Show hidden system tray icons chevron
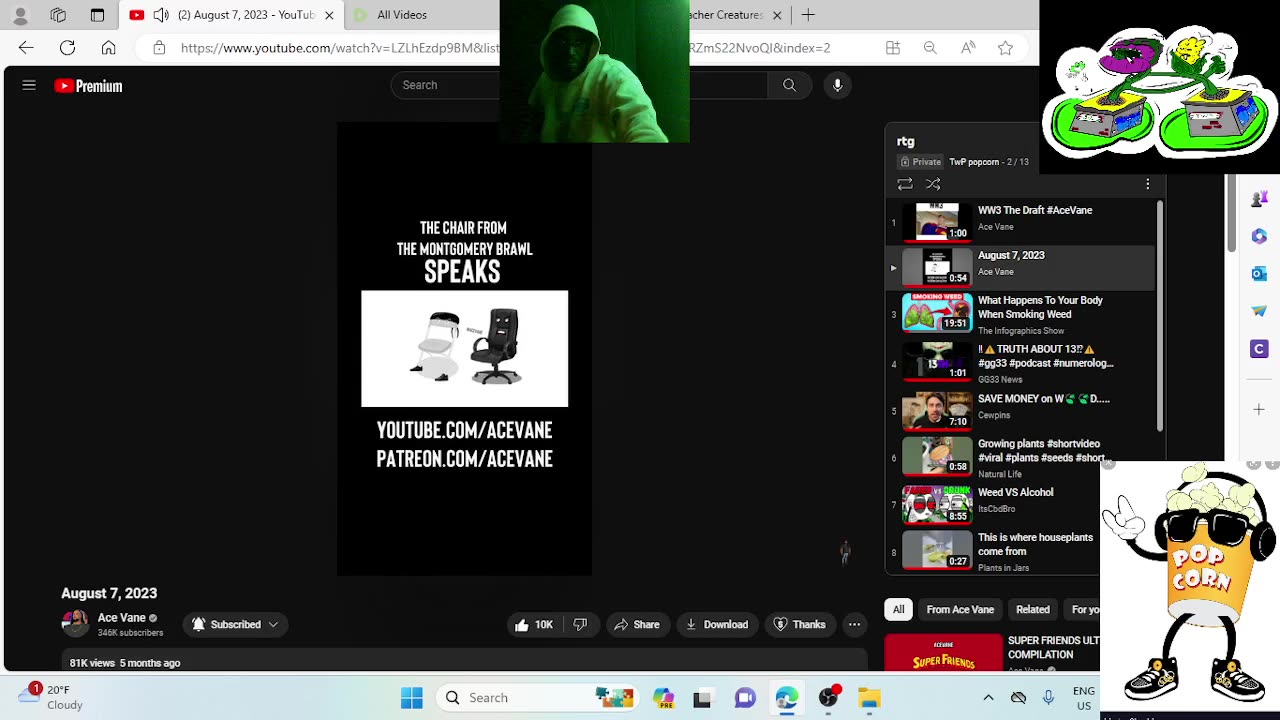 [988, 698]
